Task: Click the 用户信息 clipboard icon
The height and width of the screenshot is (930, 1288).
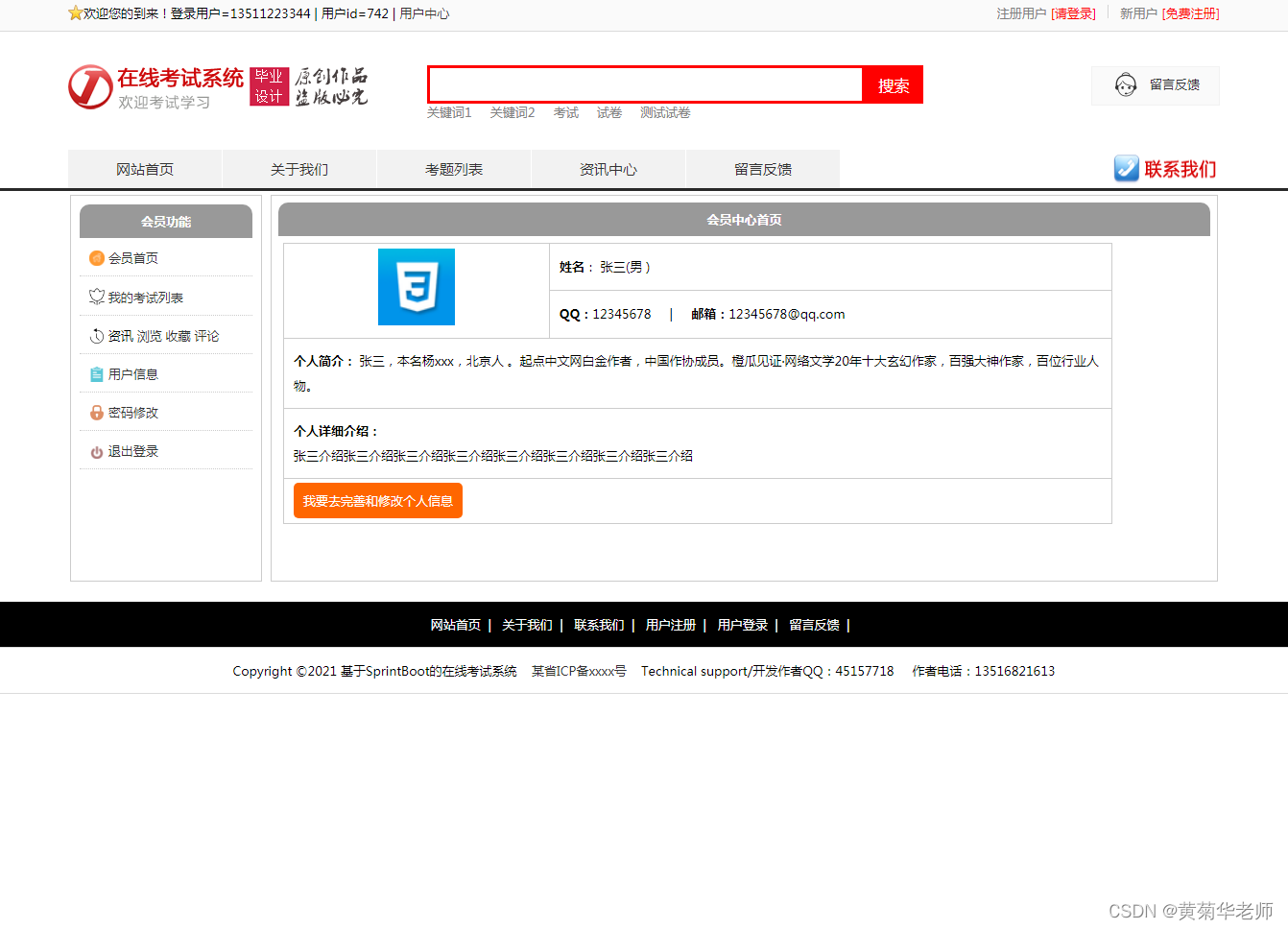Action: click(x=96, y=374)
